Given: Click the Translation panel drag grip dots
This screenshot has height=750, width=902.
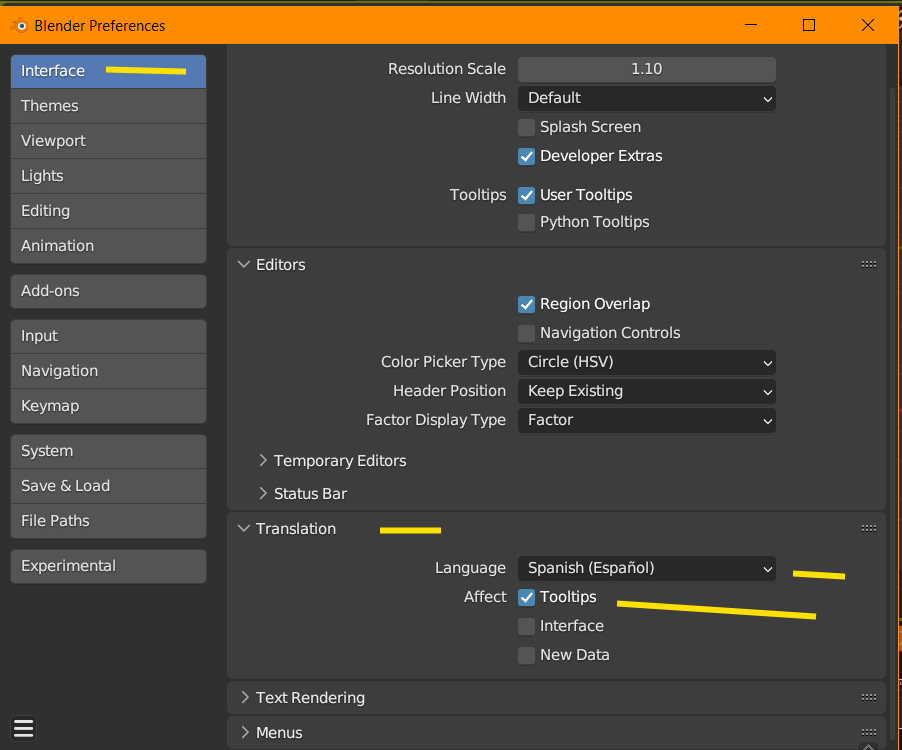Looking at the screenshot, I should [868, 529].
